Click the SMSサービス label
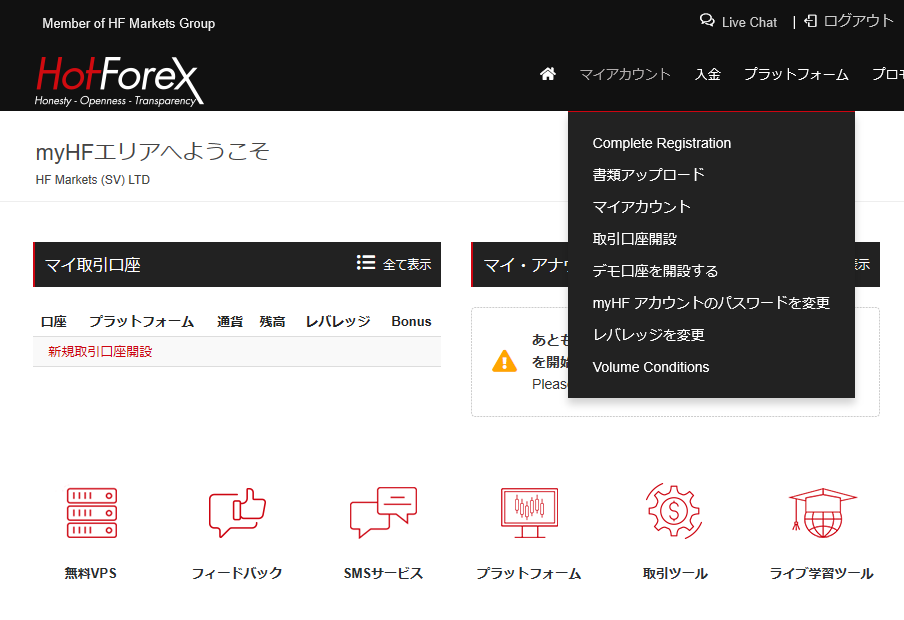The width and height of the screenshot is (904, 620). point(383,573)
